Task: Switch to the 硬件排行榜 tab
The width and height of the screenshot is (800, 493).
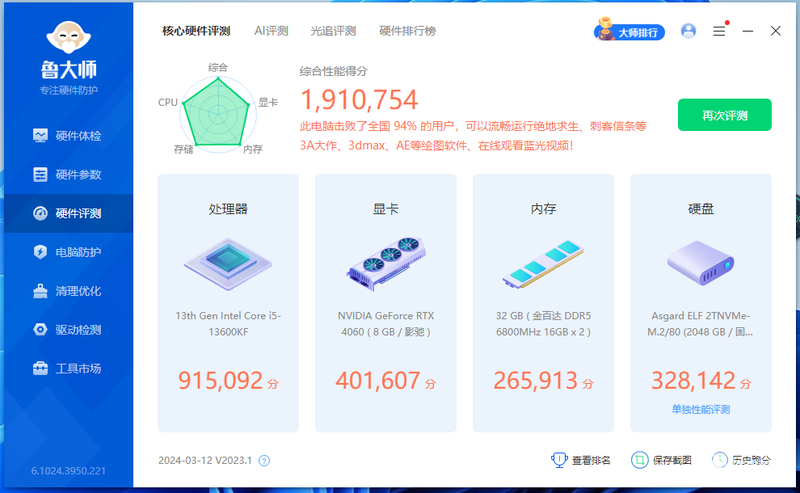Action: pos(408,31)
